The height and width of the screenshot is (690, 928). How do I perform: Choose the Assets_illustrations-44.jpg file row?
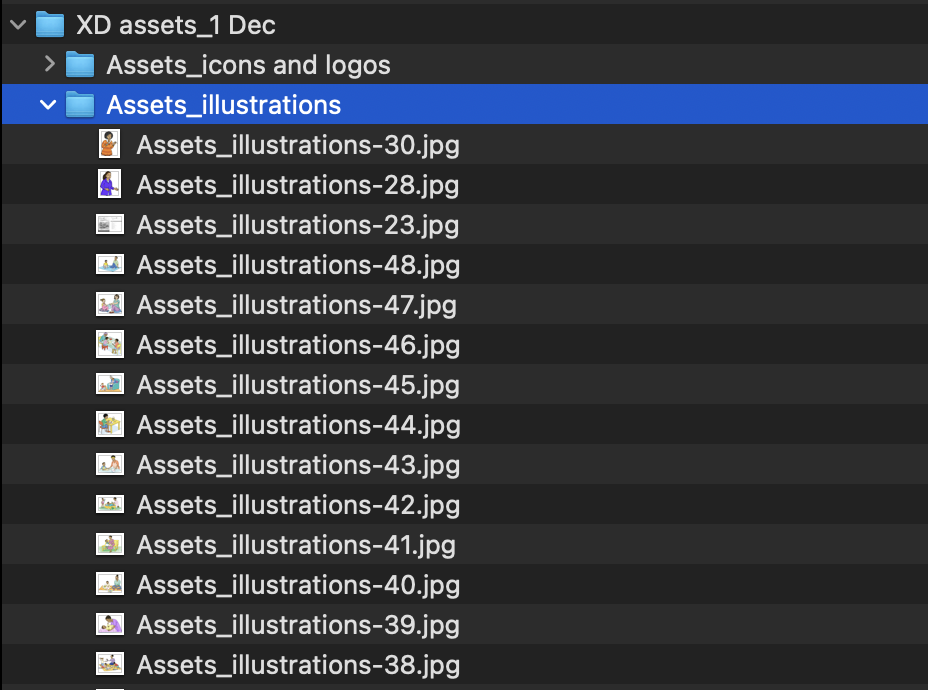point(298,425)
